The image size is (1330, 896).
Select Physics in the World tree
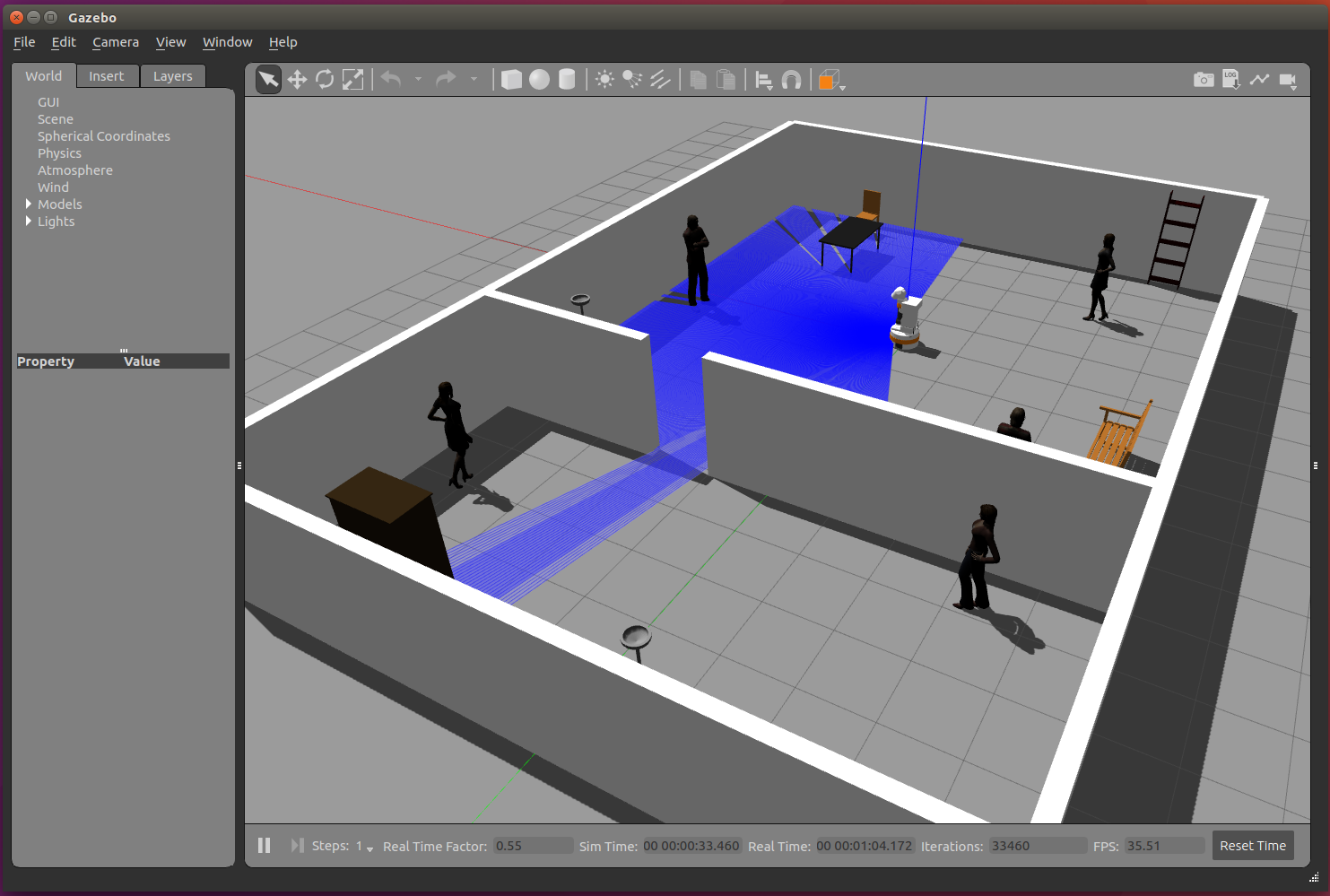coord(59,153)
